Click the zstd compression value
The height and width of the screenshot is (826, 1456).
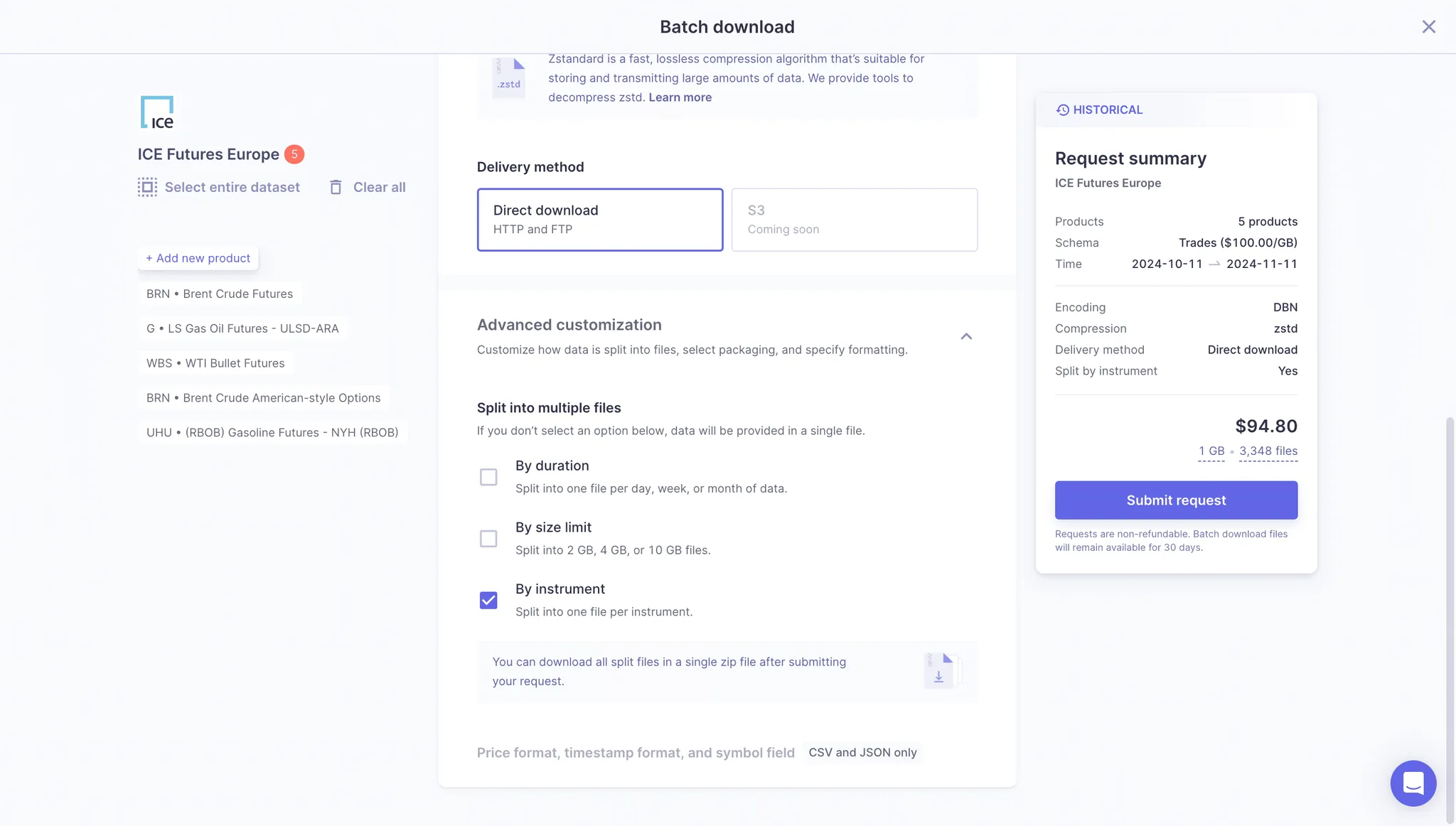1285,328
